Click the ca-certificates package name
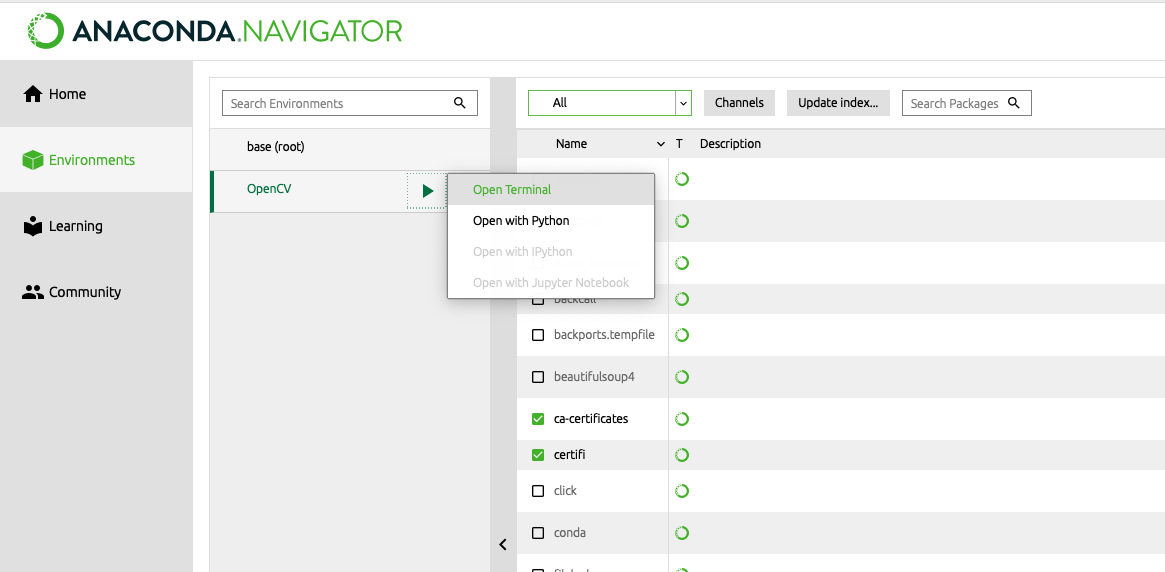This screenshot has width=1165, height=572. coord(591,419)
